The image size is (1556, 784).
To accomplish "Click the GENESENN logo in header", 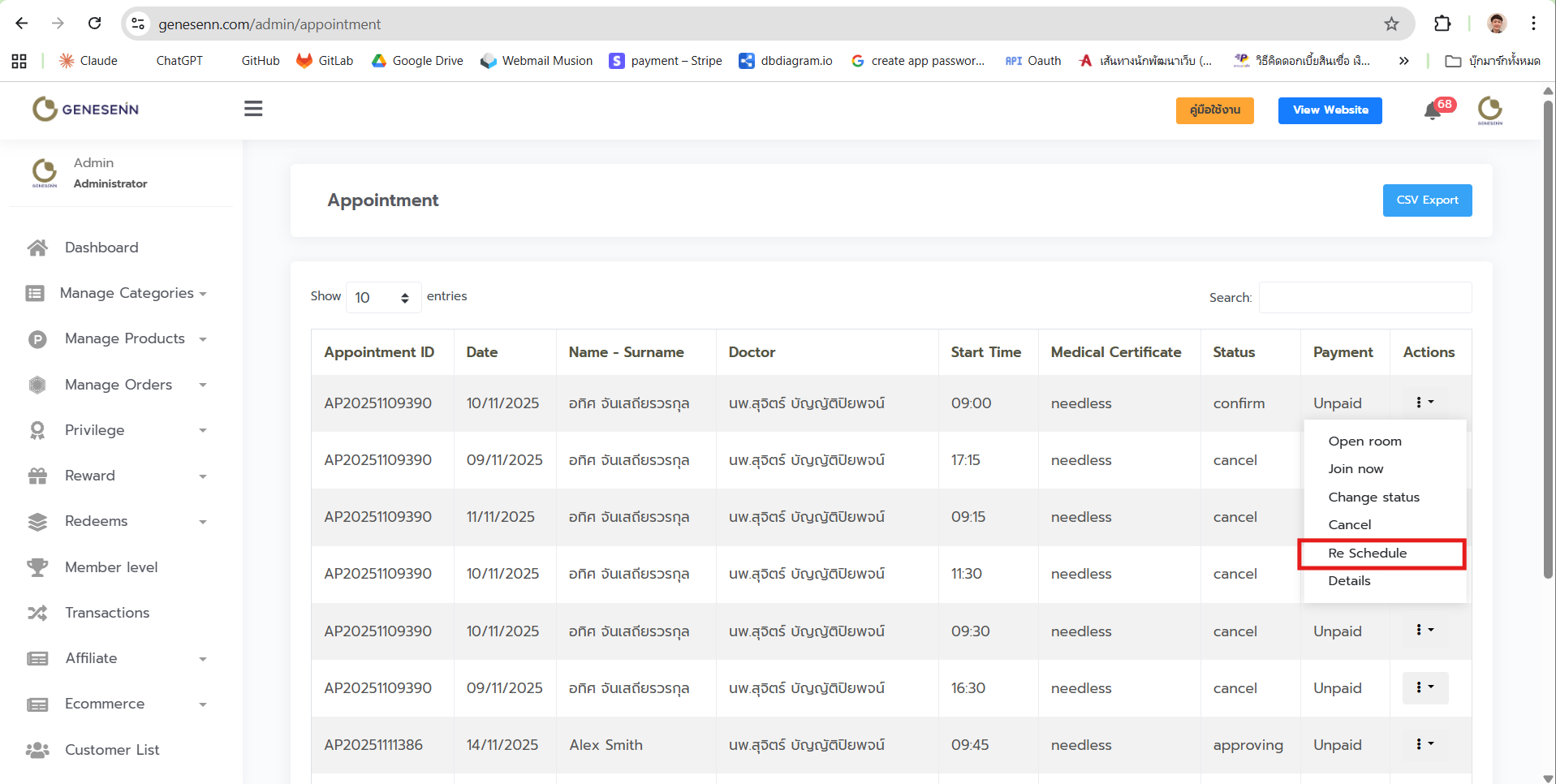I will (x=86, y=109).
